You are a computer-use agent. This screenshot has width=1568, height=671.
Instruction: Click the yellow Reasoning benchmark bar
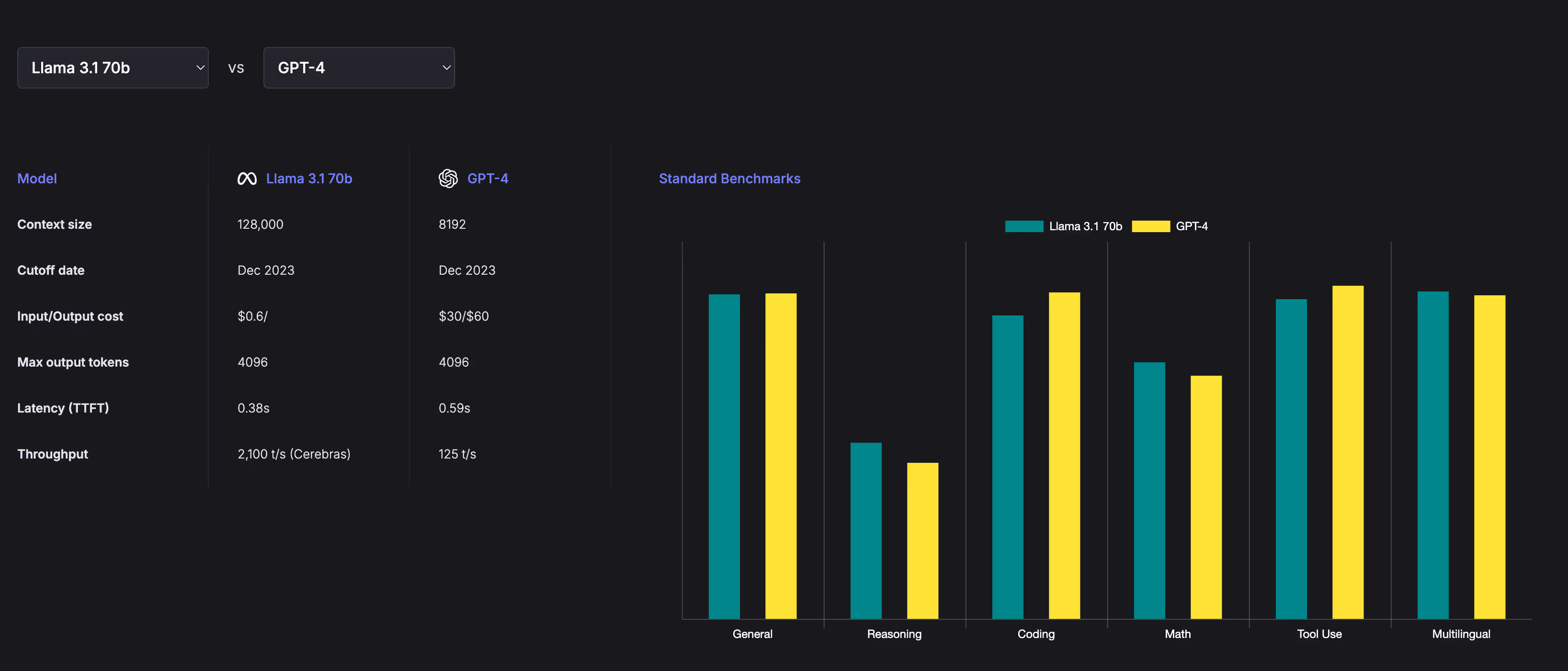coord(922,541)
